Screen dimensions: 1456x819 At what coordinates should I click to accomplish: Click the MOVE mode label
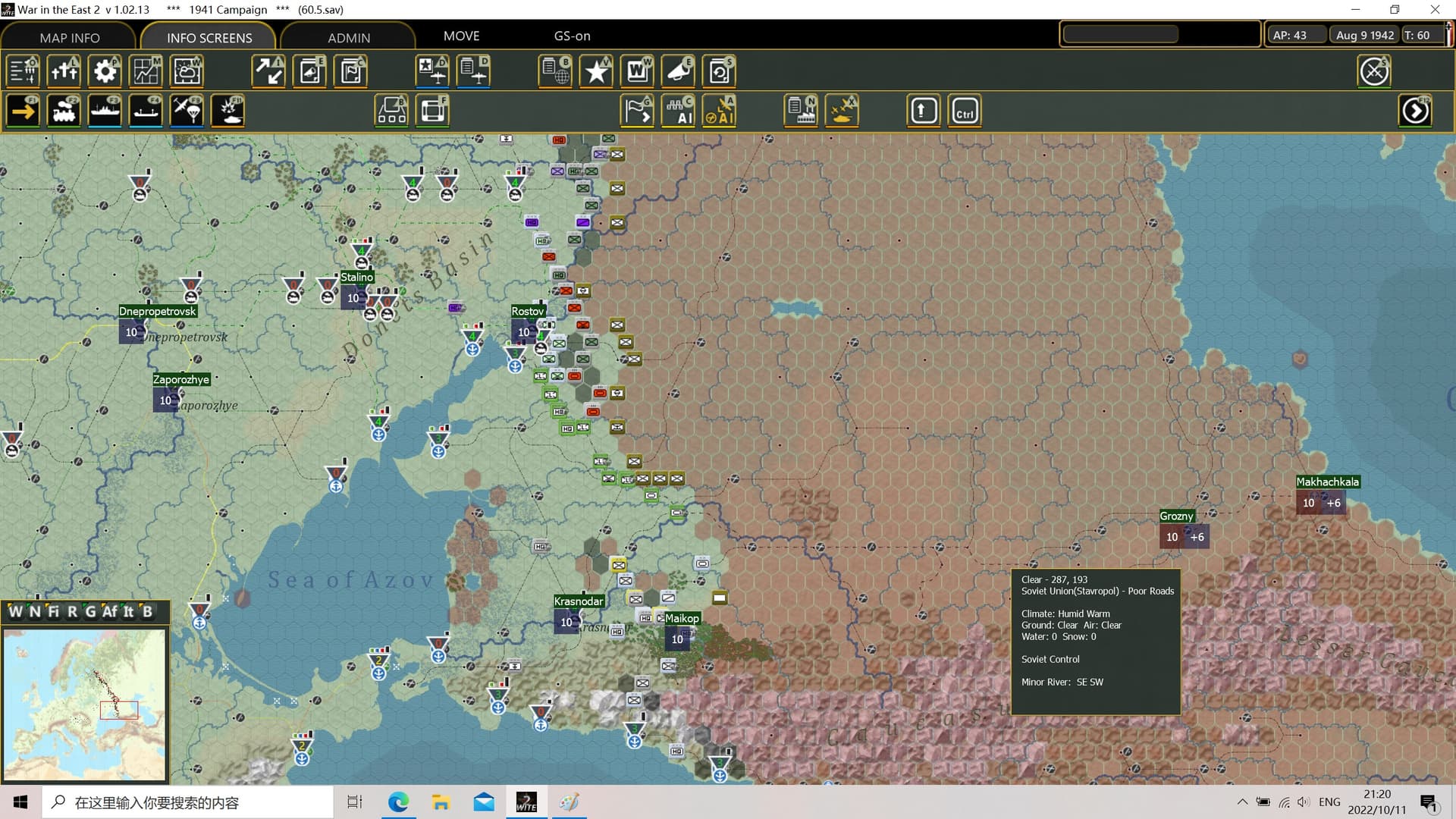[461, 36]
